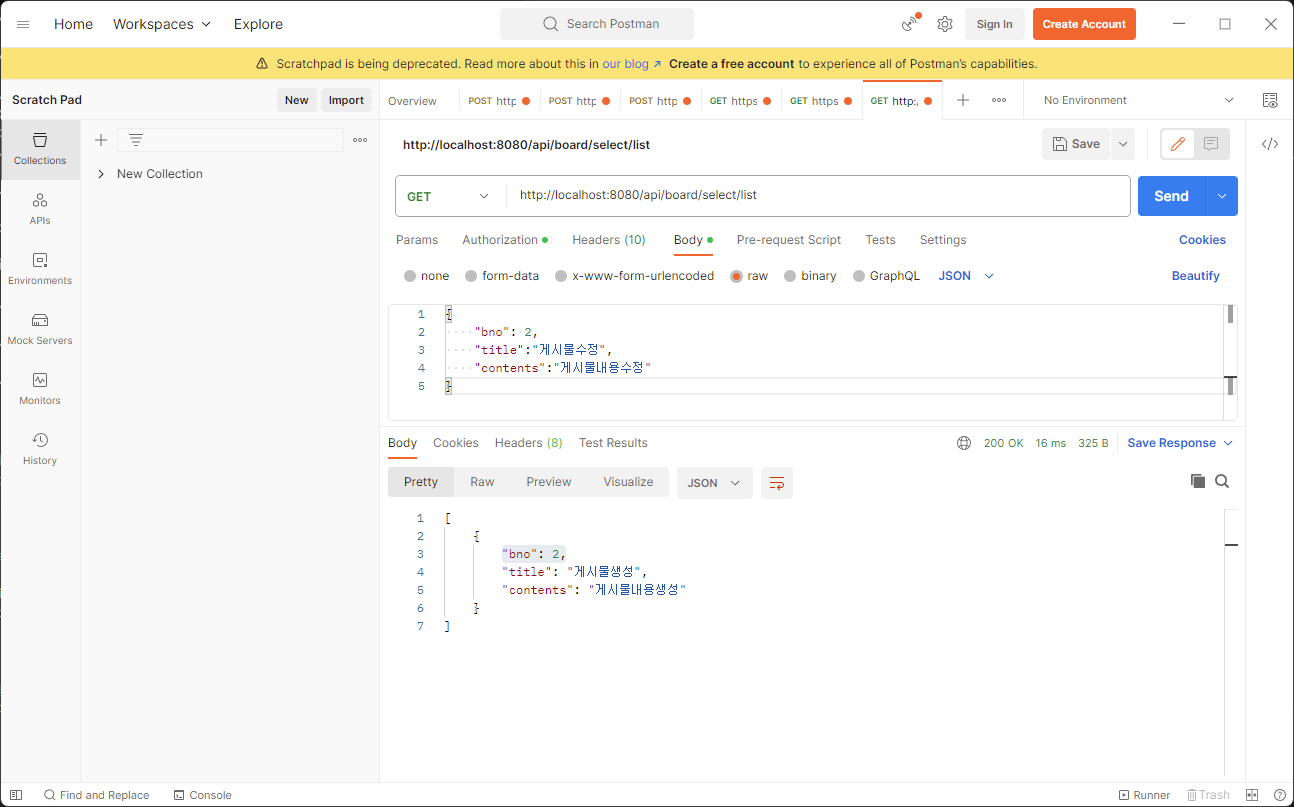Open the help question mark icon
The height and width of the screenshot is (807, 1294).
point(1279,795)
